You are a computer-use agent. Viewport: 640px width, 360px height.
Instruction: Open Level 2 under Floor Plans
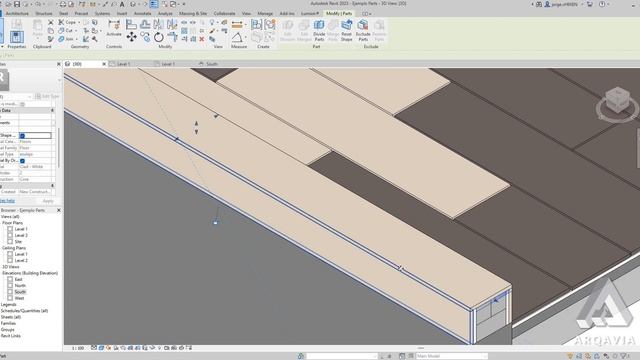coord(21,236)
